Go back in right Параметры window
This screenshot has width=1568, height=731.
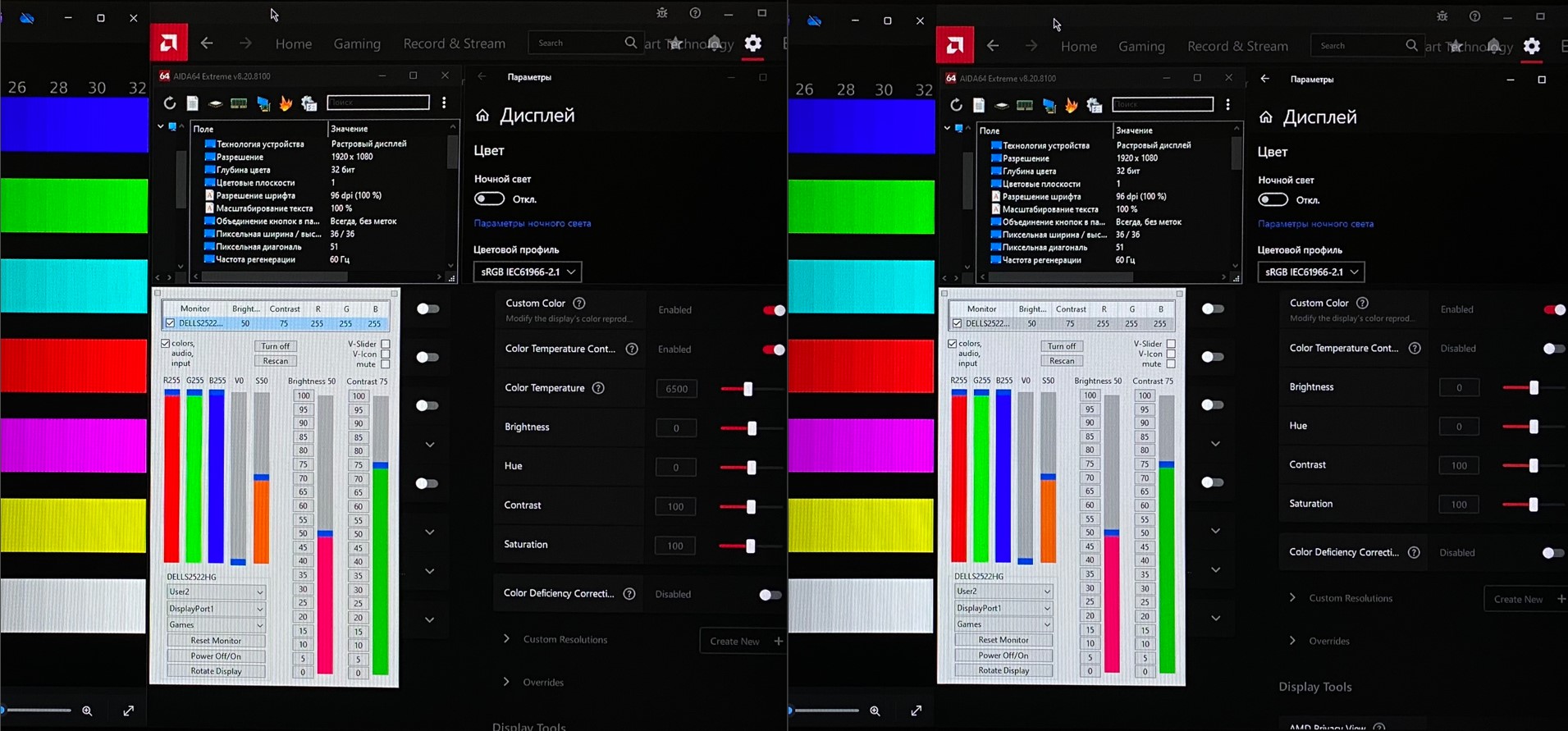pos(1265,79)
